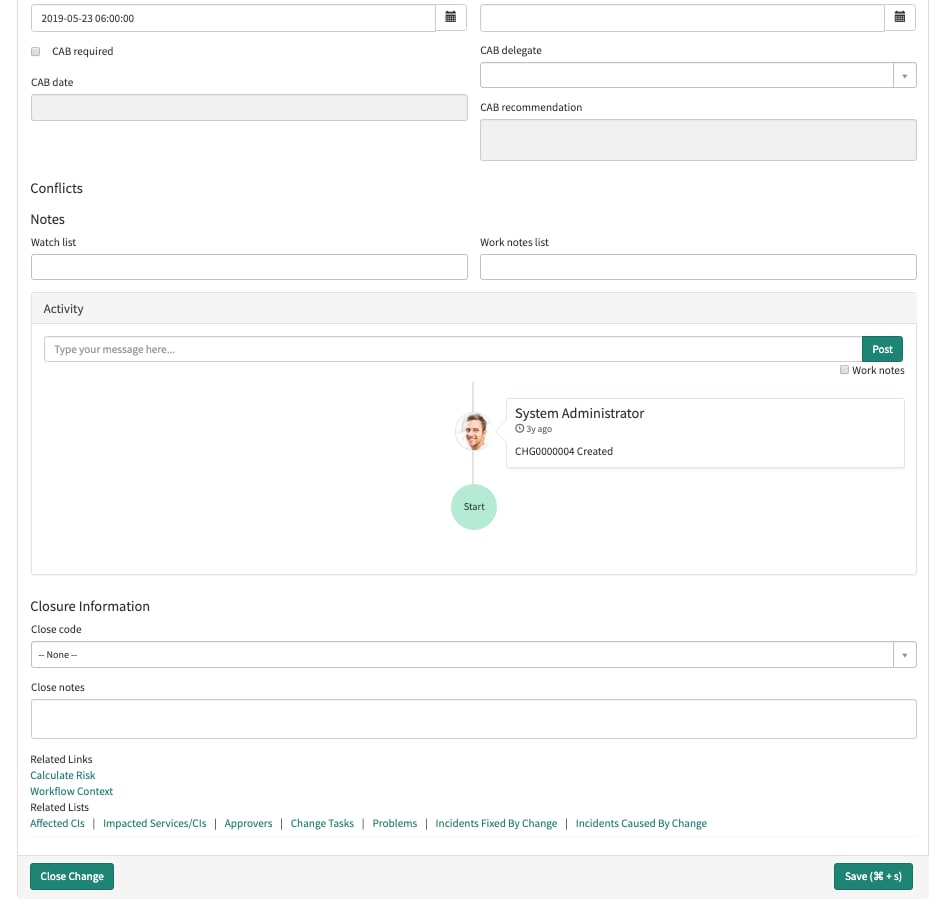Viewport: 948px width, 911px height.
Task: Click the Post button
Action: pos(882,349)
